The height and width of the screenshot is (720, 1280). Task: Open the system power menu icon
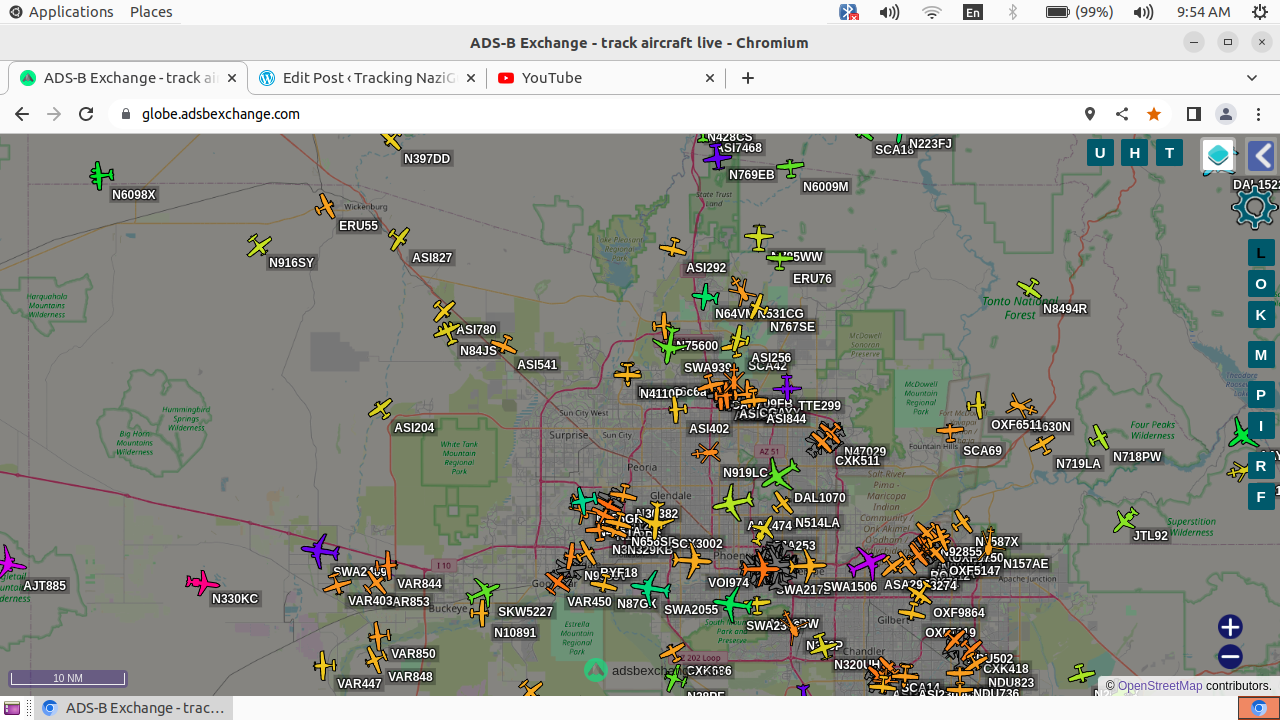[1260, 12]
